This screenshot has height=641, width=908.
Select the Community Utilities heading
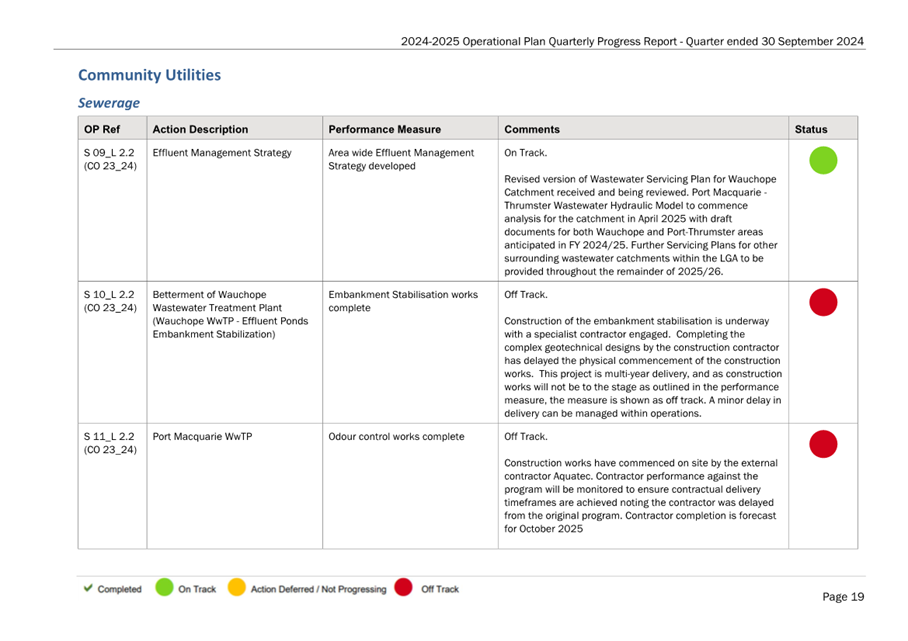tap(149, 75)
